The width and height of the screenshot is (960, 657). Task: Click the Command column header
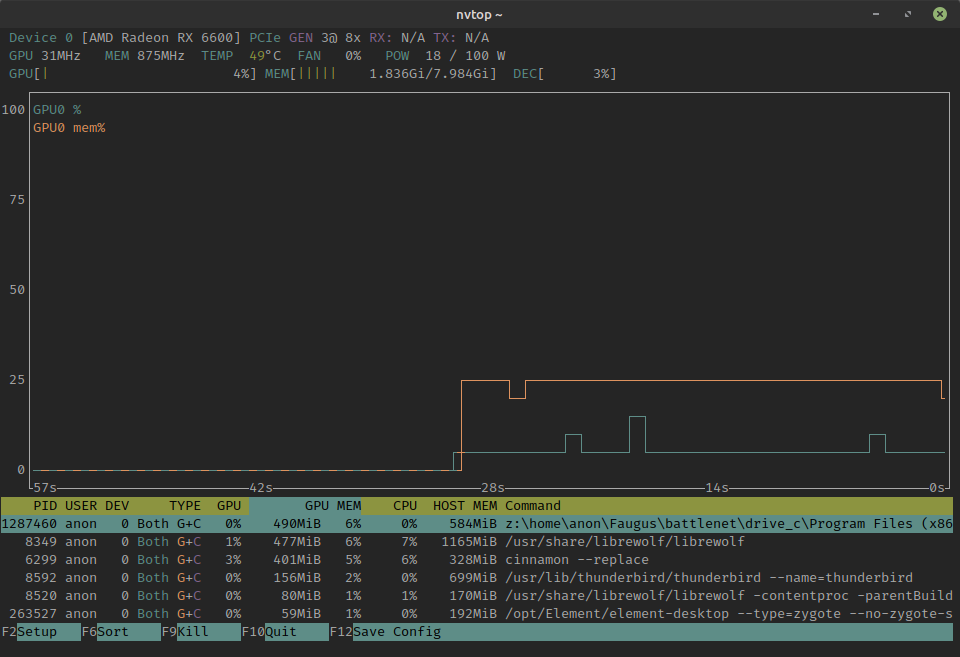tap(533, 506)
